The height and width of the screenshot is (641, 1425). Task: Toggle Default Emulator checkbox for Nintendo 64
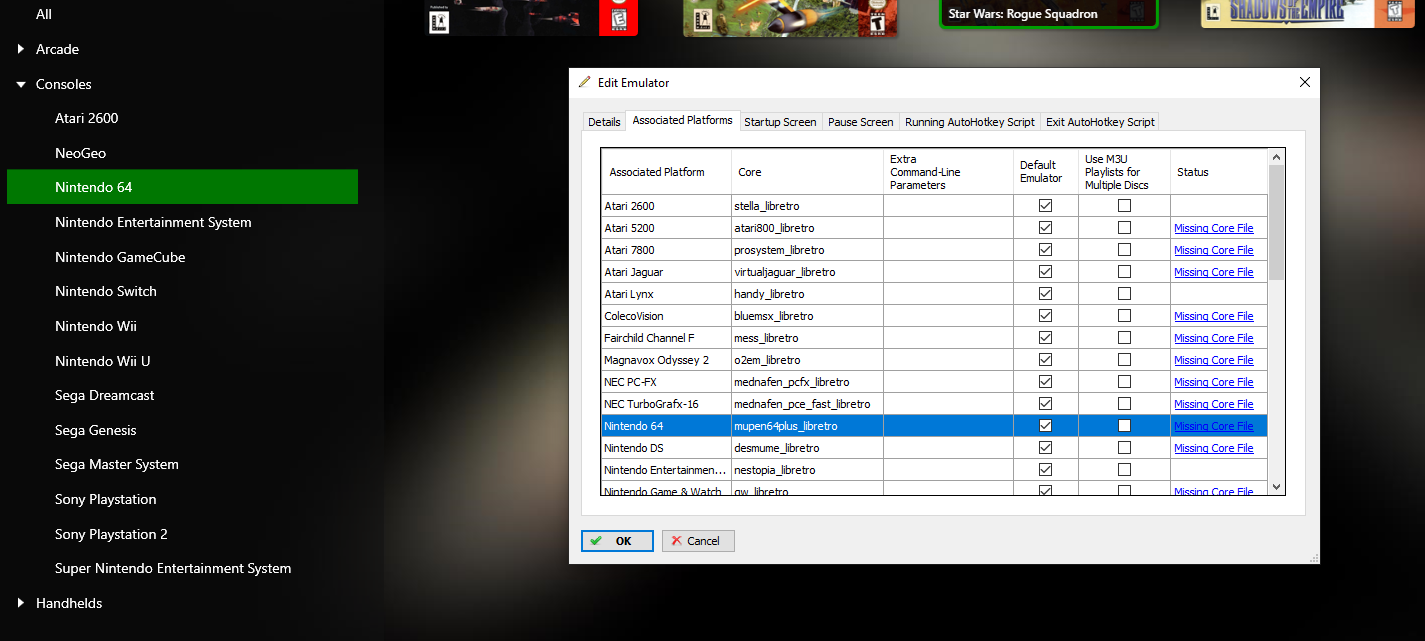click(1045, 426)
